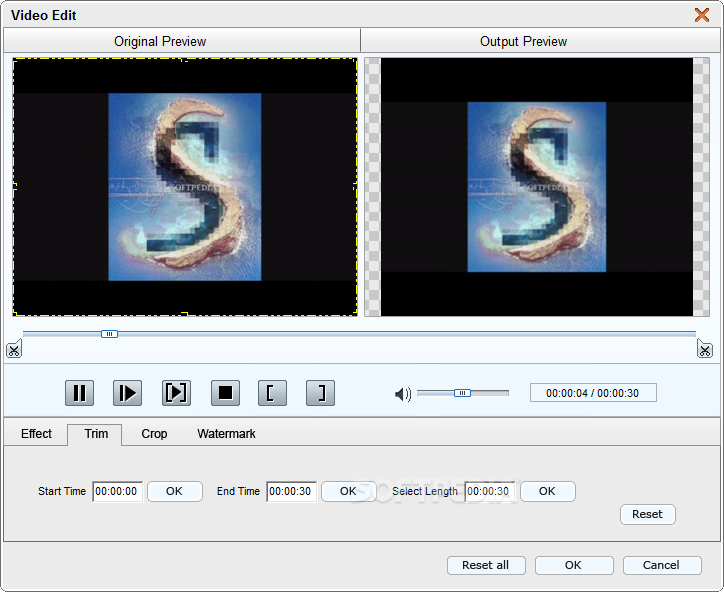Click the Output Preview header
Image resolution: width=724 pixels, height=592 pixels.
pos(540,41)
